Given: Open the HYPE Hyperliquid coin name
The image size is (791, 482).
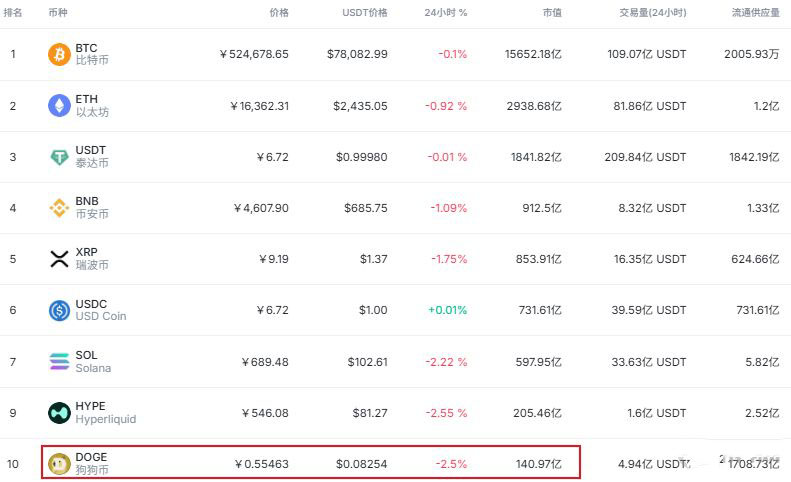Looking at the screenshot, I should tap(106, 412).
